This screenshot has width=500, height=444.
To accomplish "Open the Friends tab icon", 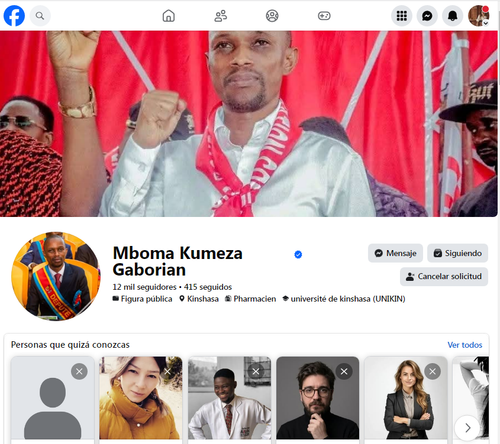I will [x=220, y=16].
